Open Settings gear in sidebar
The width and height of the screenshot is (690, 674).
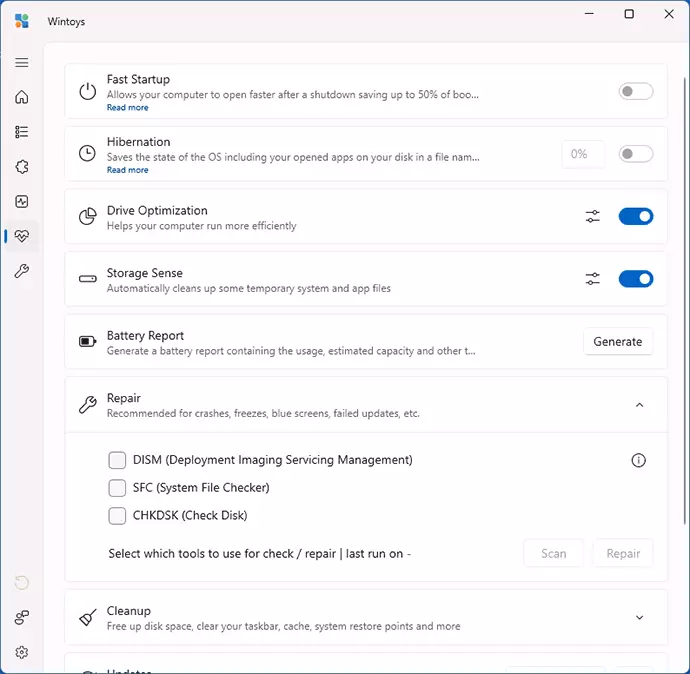tap(22, 652)
